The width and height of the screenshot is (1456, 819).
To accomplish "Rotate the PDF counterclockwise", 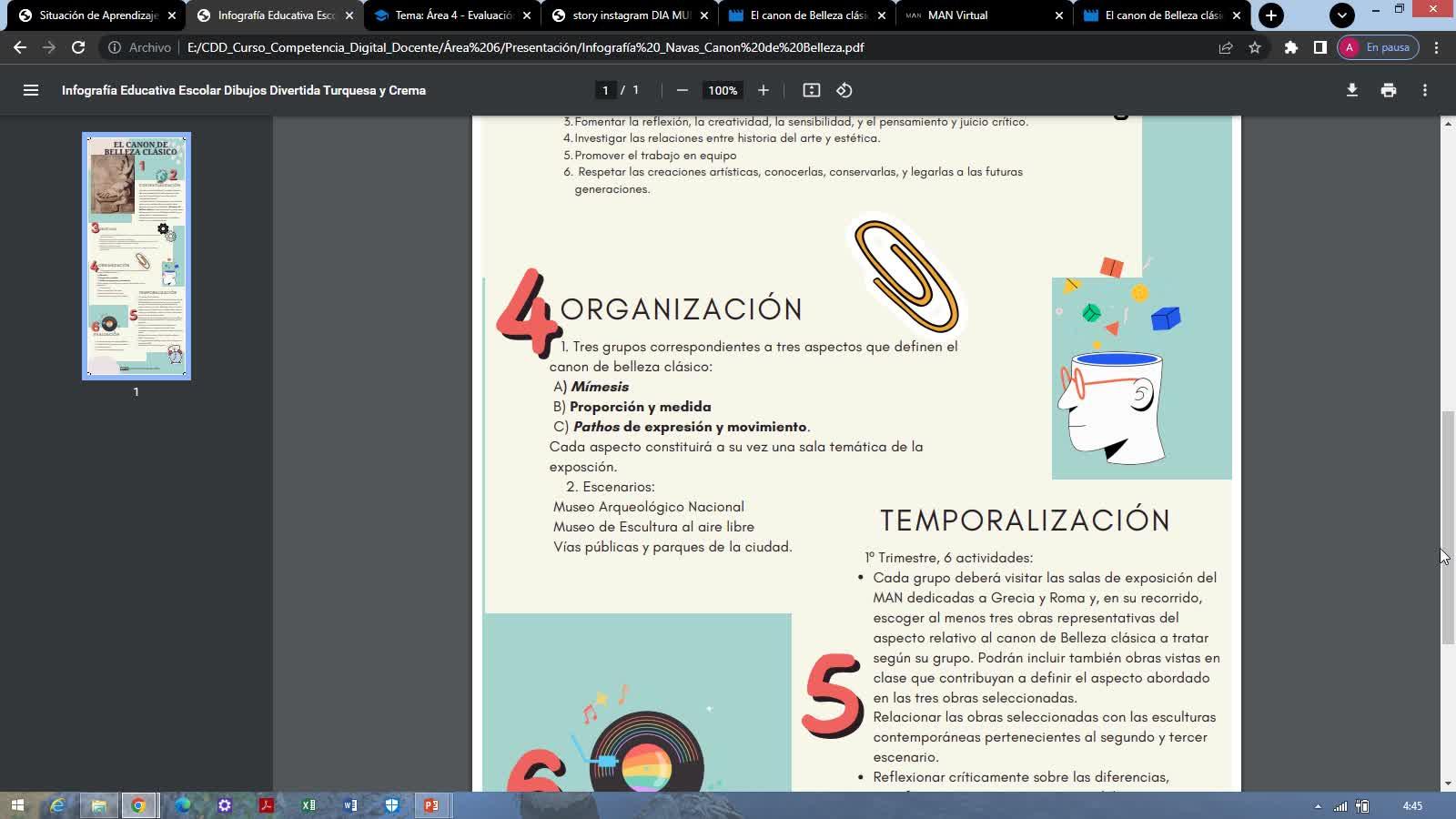I will point(844,90).
